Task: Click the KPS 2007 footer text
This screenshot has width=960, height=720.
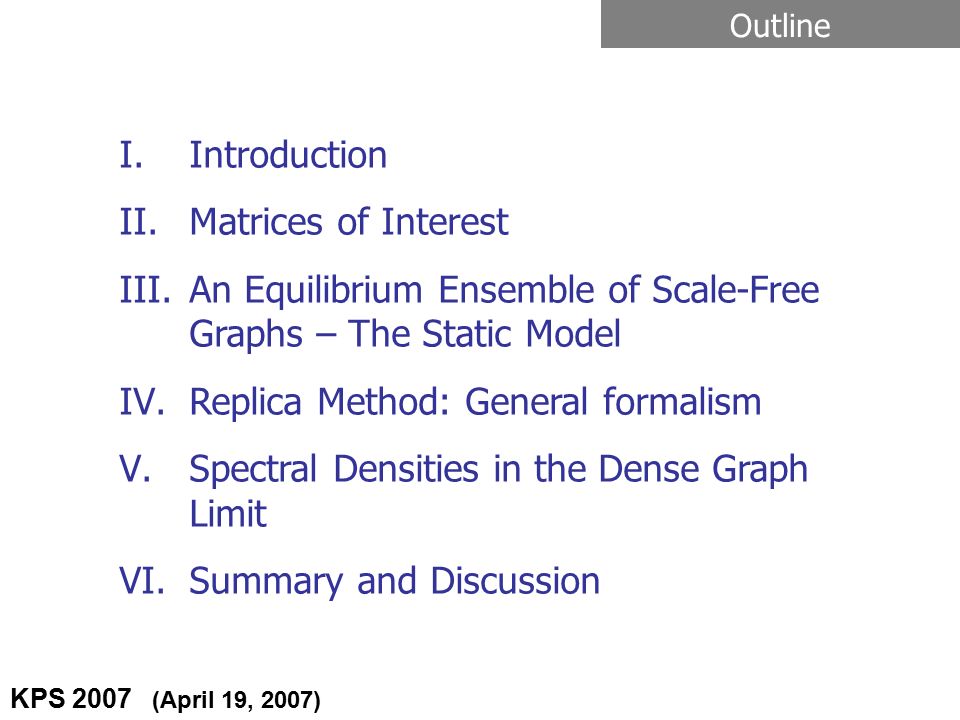Action: pos(71,699)
